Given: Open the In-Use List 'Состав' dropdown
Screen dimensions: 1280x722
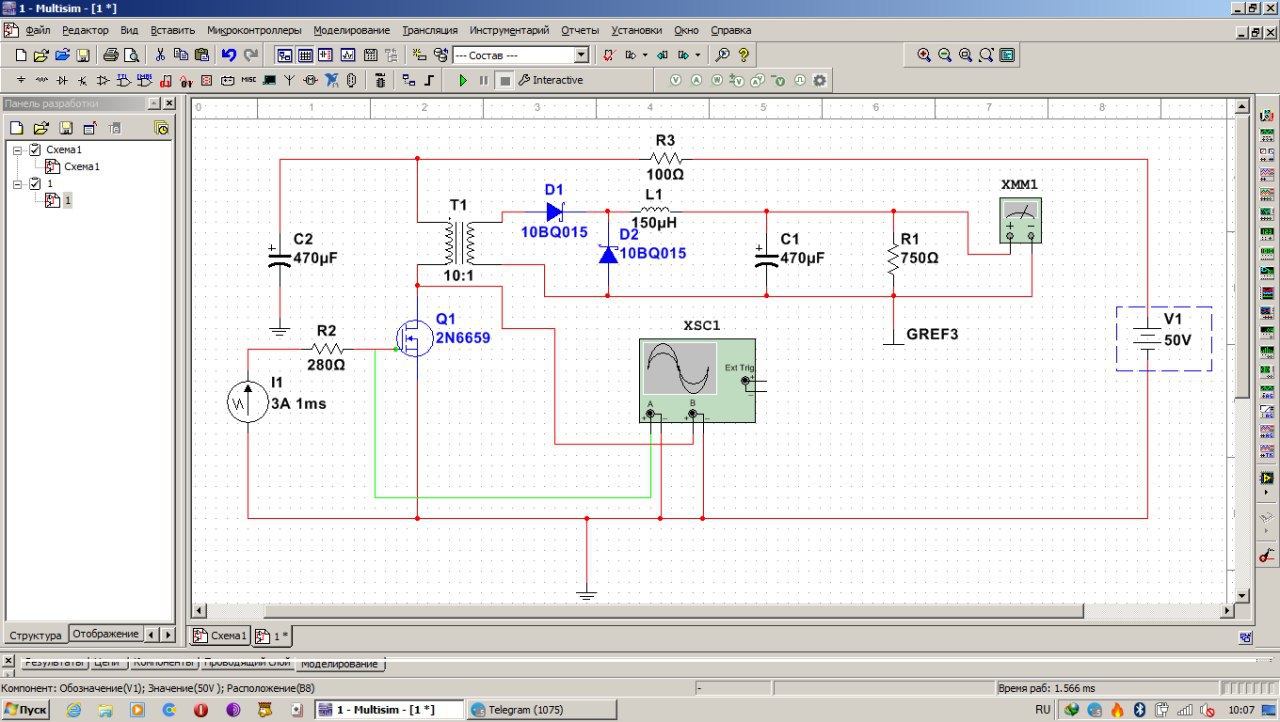Looking at the screenshot, I should (581, 55).
